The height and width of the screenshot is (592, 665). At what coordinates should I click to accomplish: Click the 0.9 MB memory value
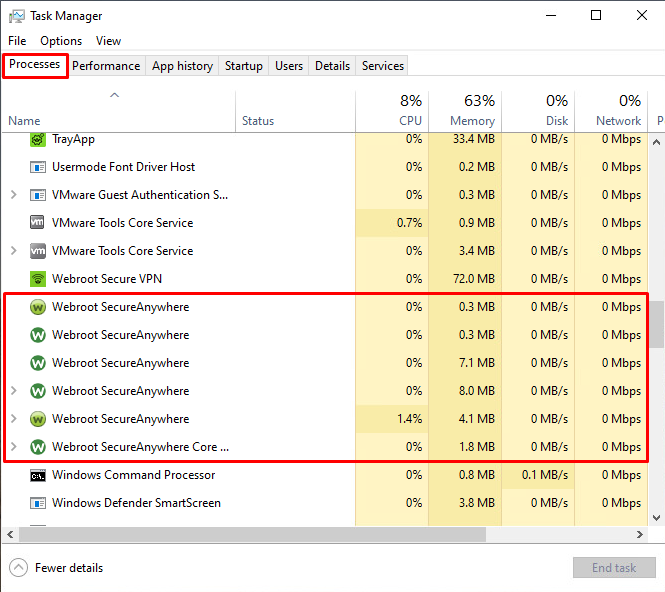tap(477, 223)
